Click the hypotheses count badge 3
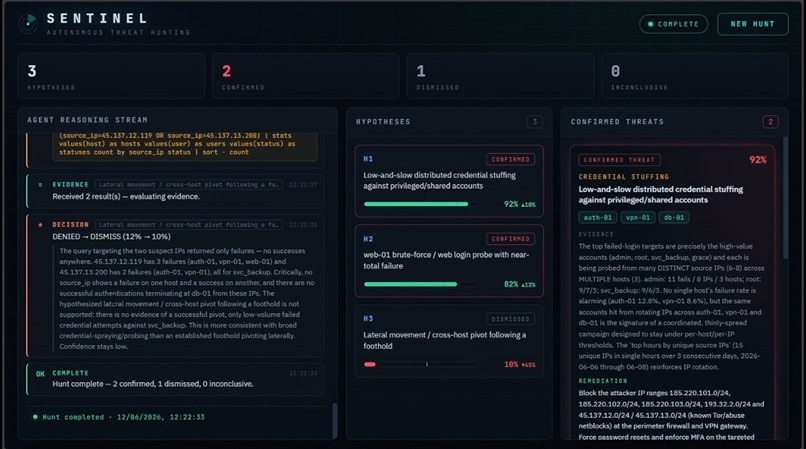Screen dimensions: 806x449 pos(535,122)
